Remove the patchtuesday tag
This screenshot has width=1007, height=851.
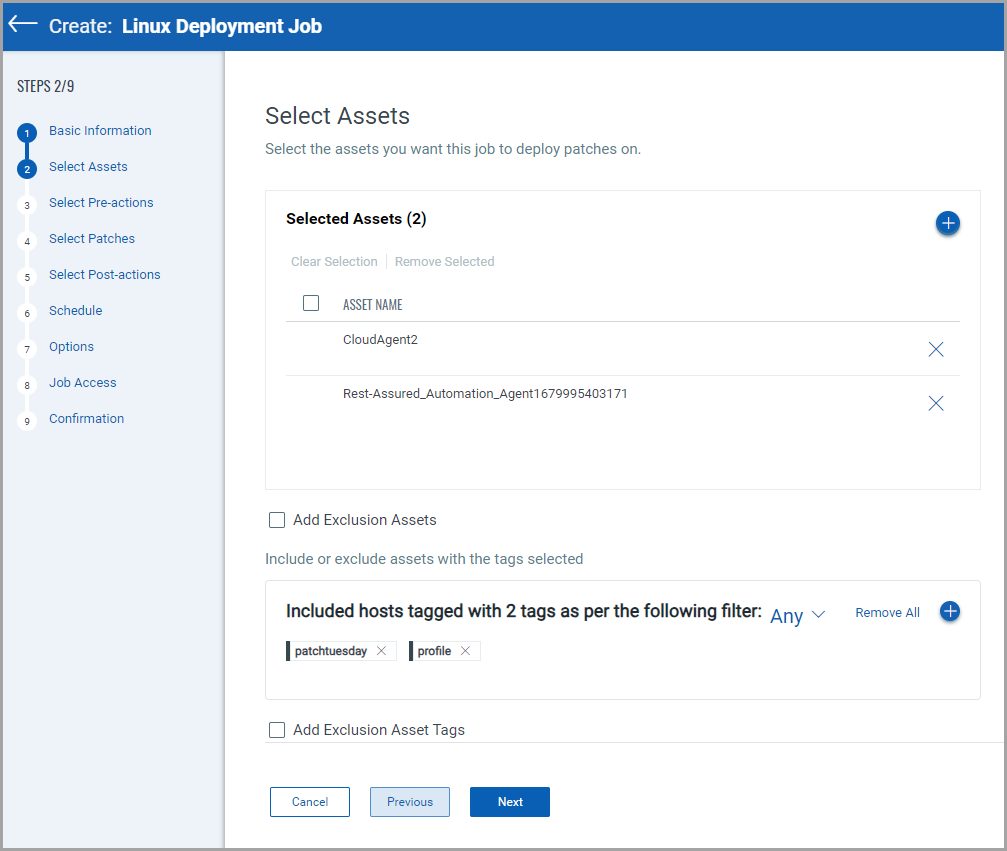[x=381, y=651]
